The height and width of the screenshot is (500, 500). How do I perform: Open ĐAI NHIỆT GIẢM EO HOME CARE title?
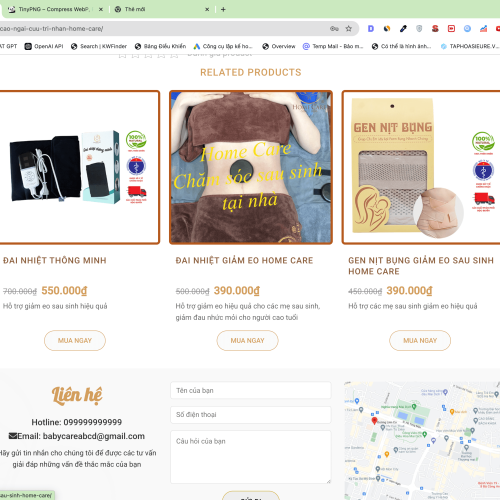[244, 260]
